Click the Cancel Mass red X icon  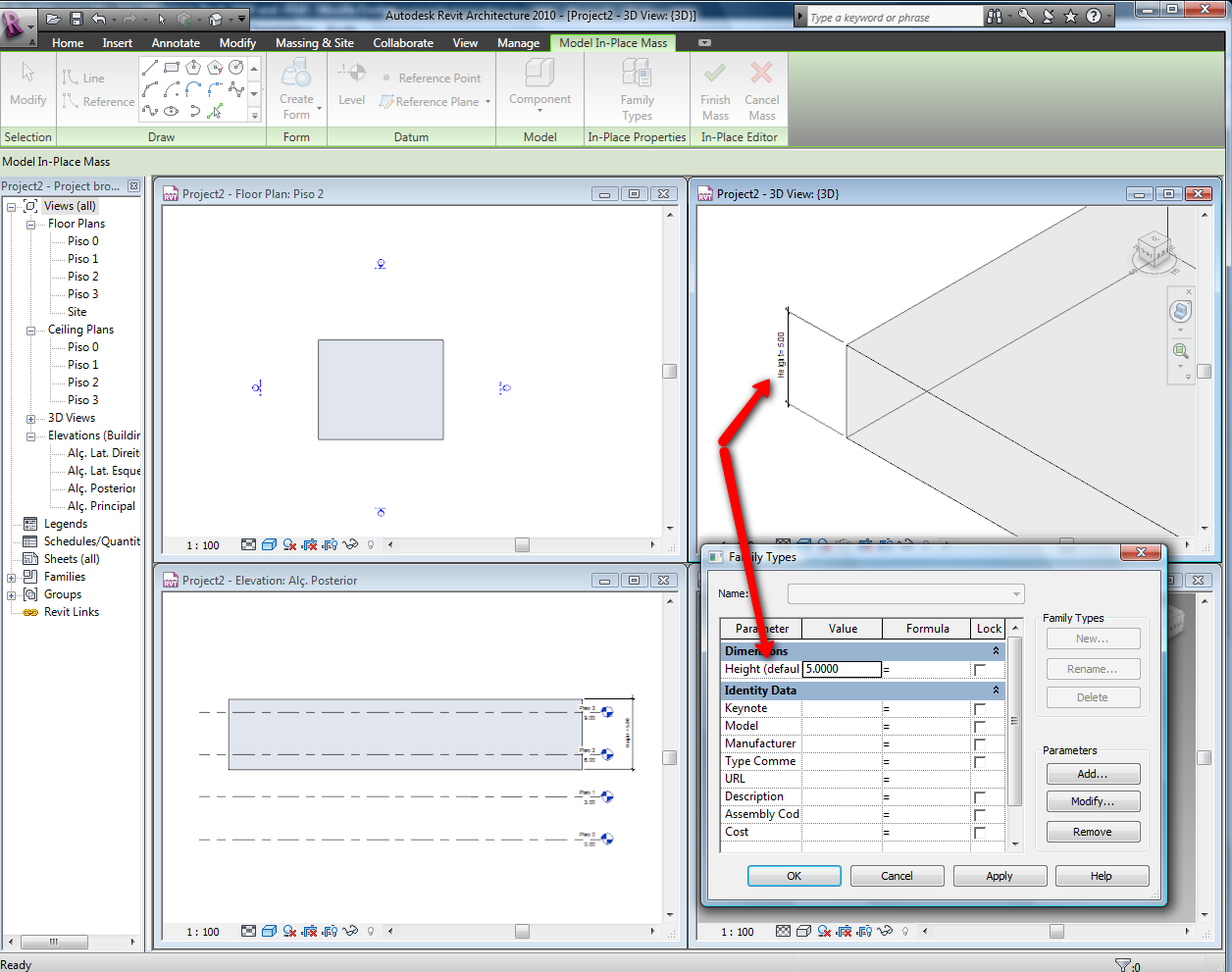(x=761, y=75)
